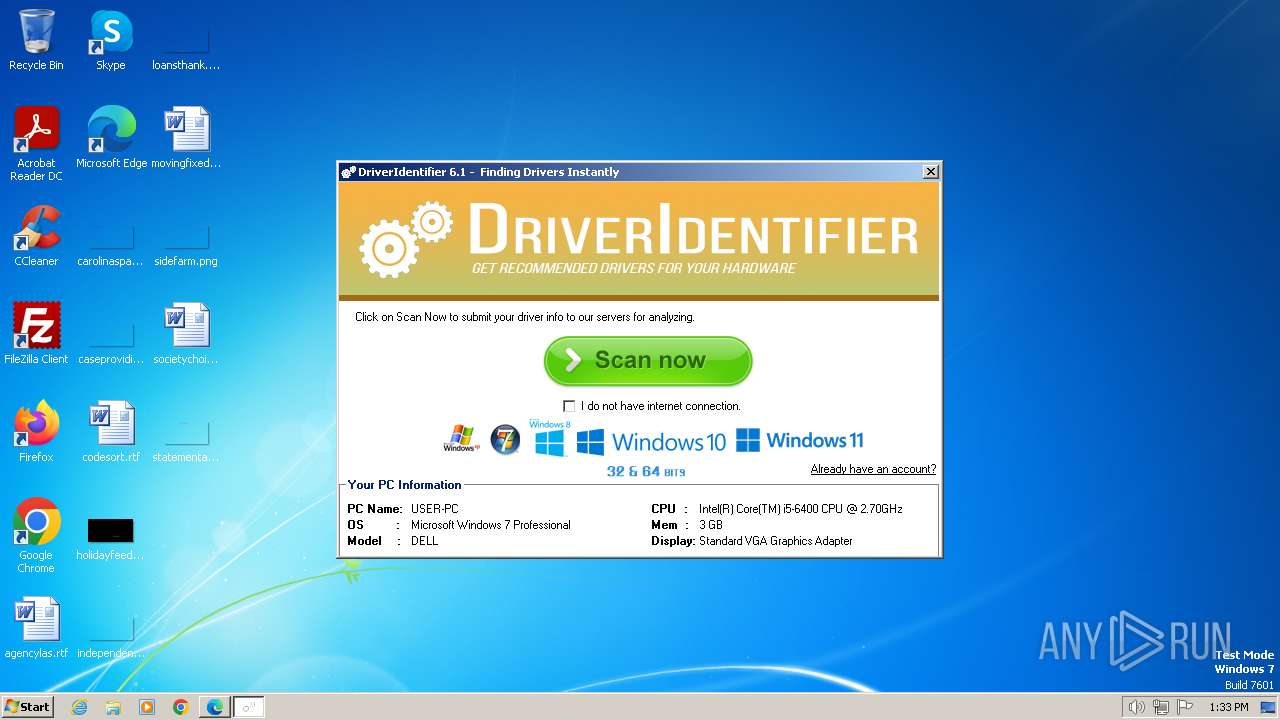This screenshot has height=720, width=1280.
Task: Click the '32 & 64 BITS' label
Action: pos(646,471)
